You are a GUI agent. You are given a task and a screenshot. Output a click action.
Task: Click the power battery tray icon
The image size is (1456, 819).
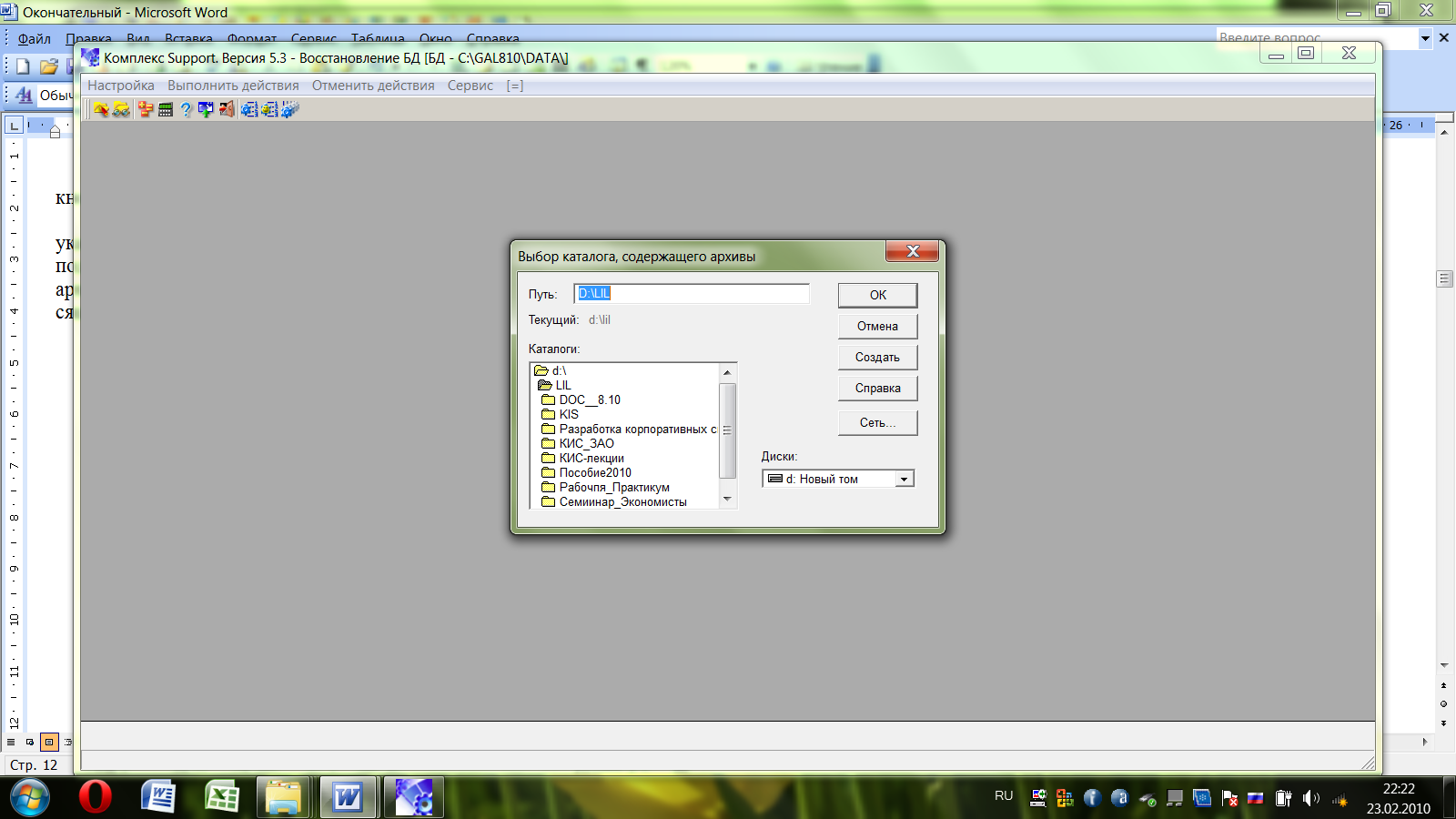1283,798
